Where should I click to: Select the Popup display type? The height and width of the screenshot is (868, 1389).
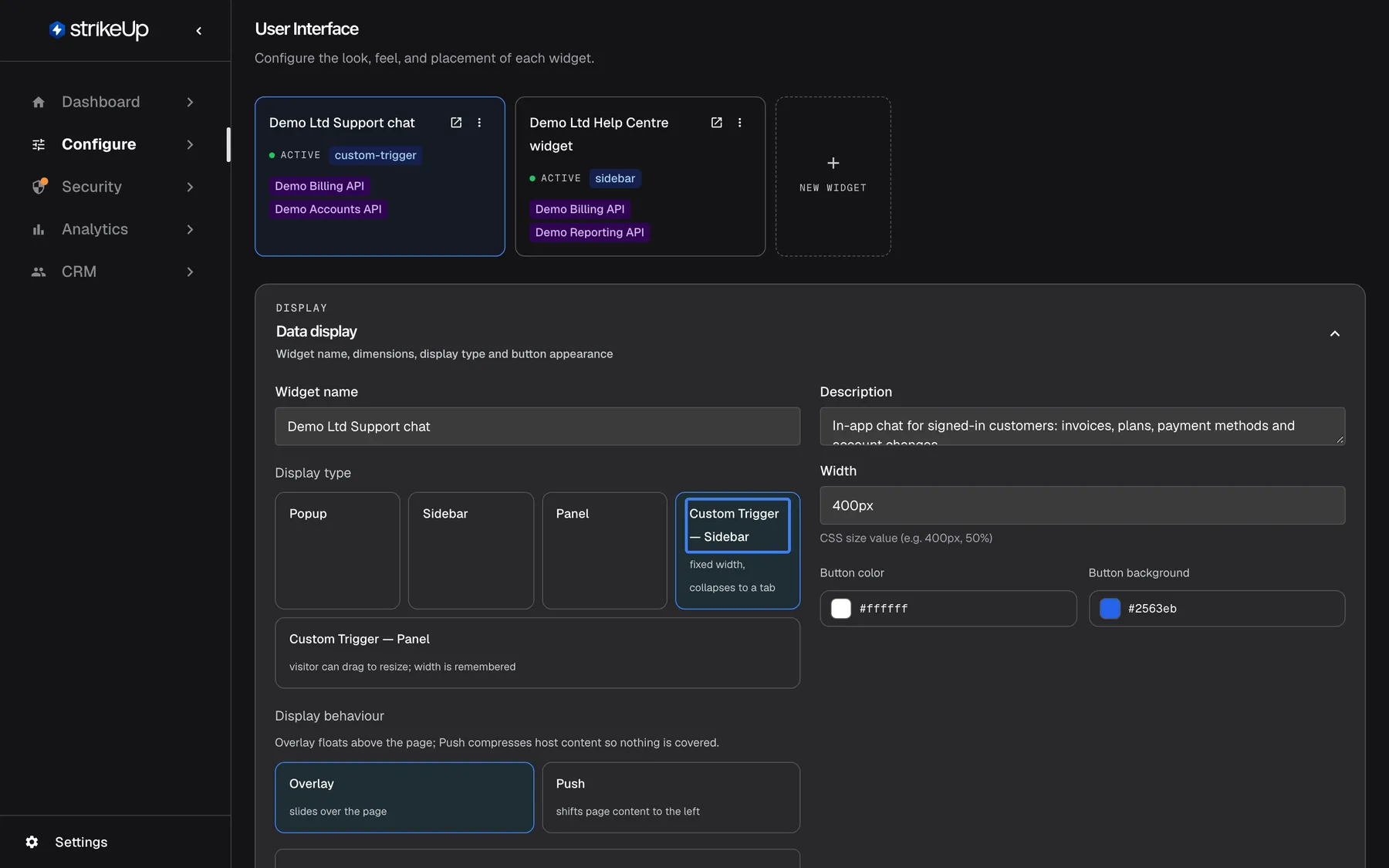click(337, 551)
